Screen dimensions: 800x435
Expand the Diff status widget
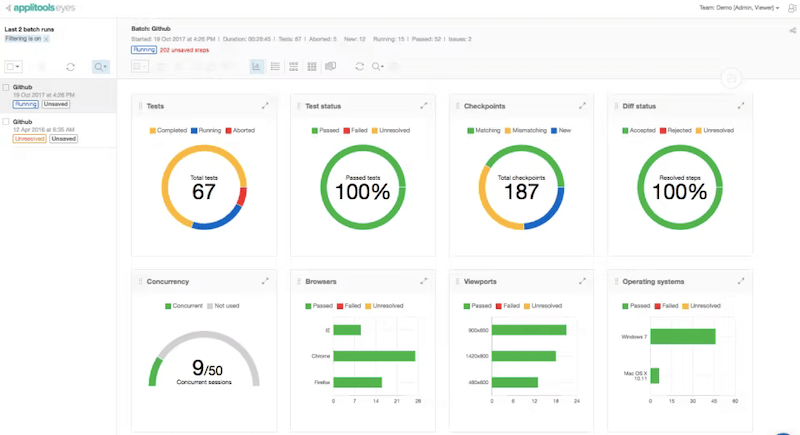point(741,106)
